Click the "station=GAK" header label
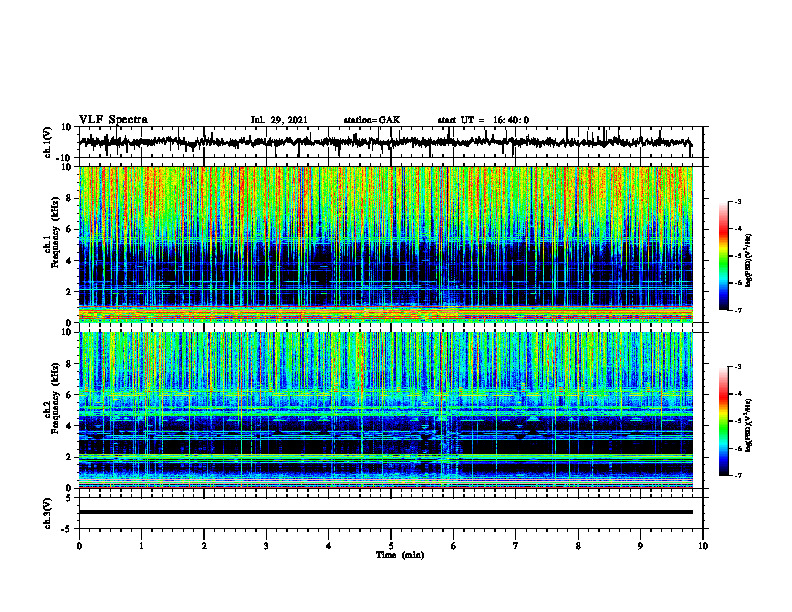 (x=372, y=120)
